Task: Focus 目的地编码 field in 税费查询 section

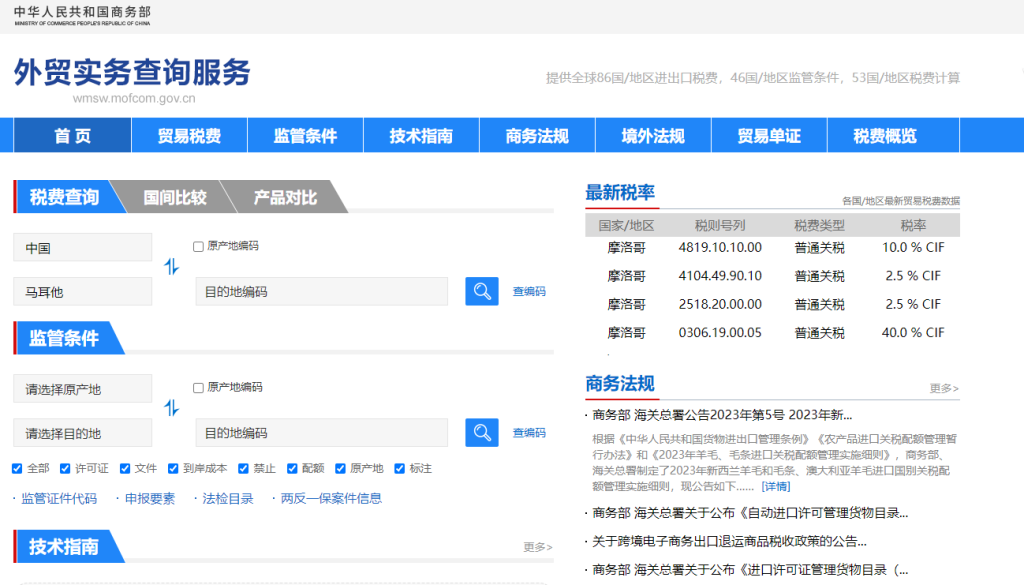Action: pyautogui.click(x=321, y=291)
